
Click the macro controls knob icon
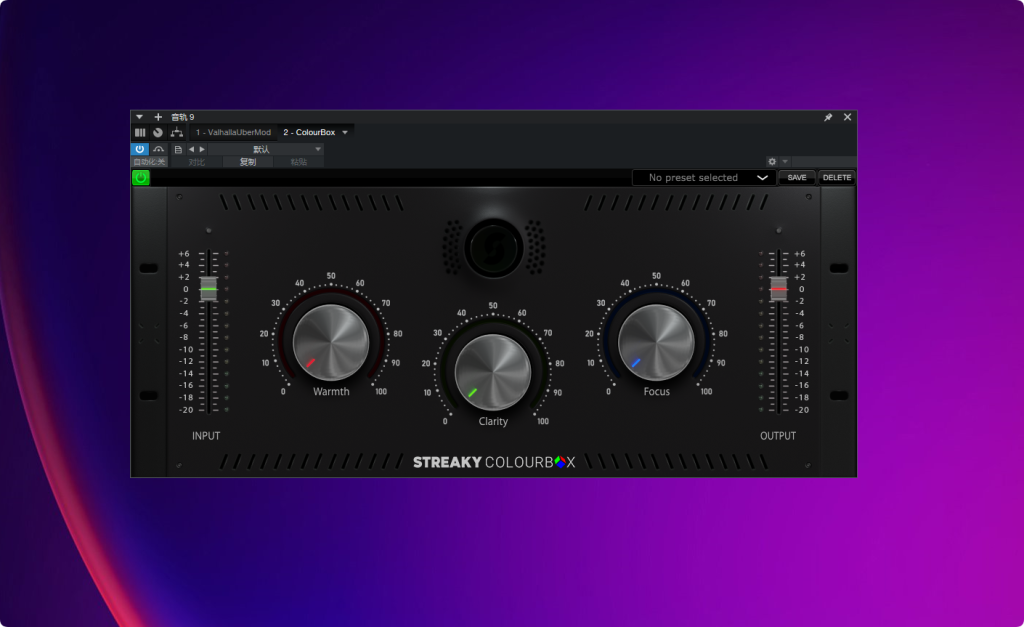[158, 132]
